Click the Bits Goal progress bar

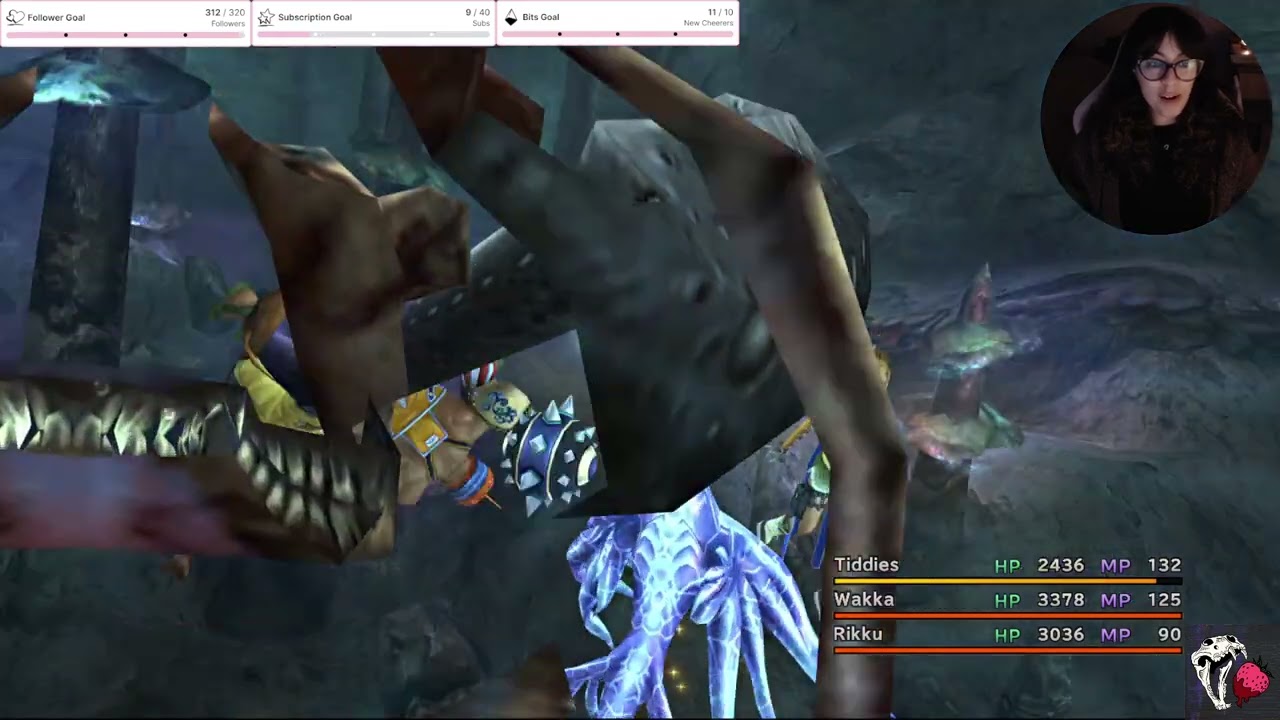tap(617, 34)
